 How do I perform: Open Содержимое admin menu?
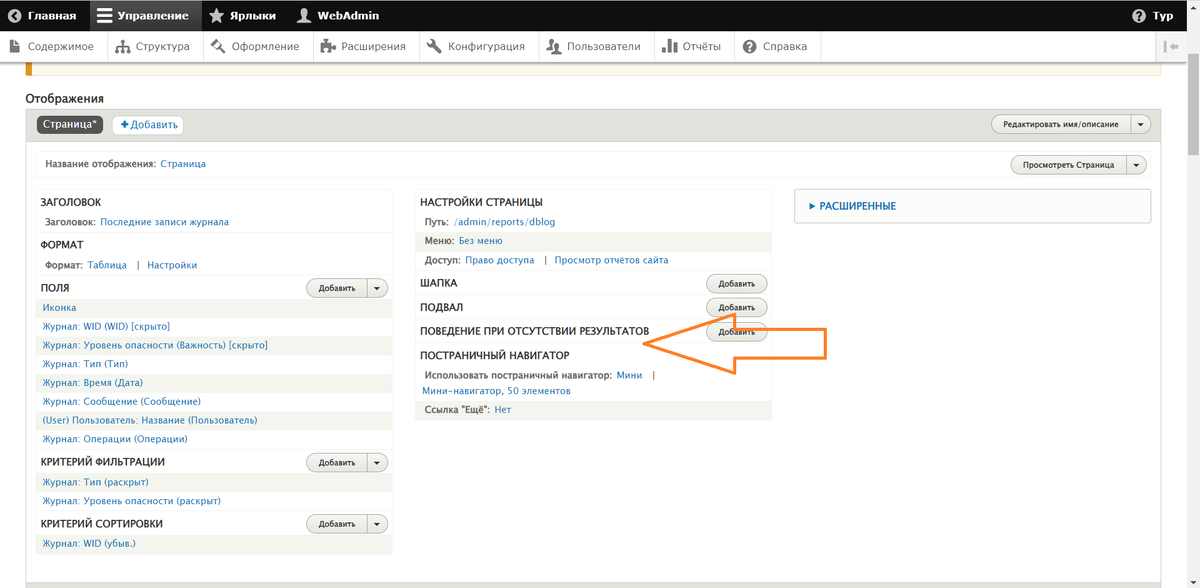point(51,46)
